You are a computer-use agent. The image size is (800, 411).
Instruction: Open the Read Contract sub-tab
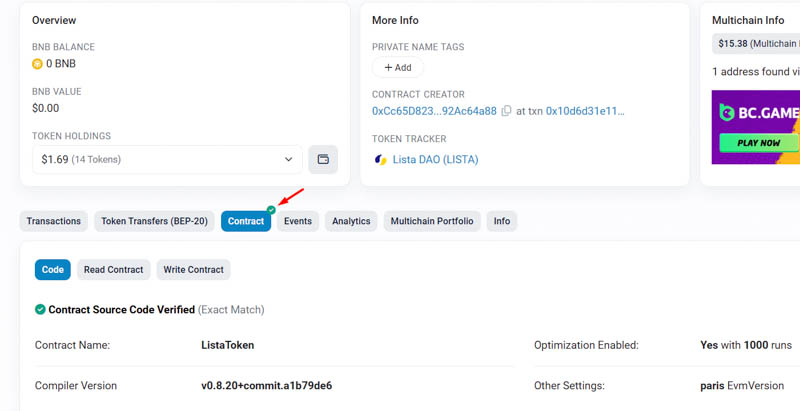pos(114,270)
